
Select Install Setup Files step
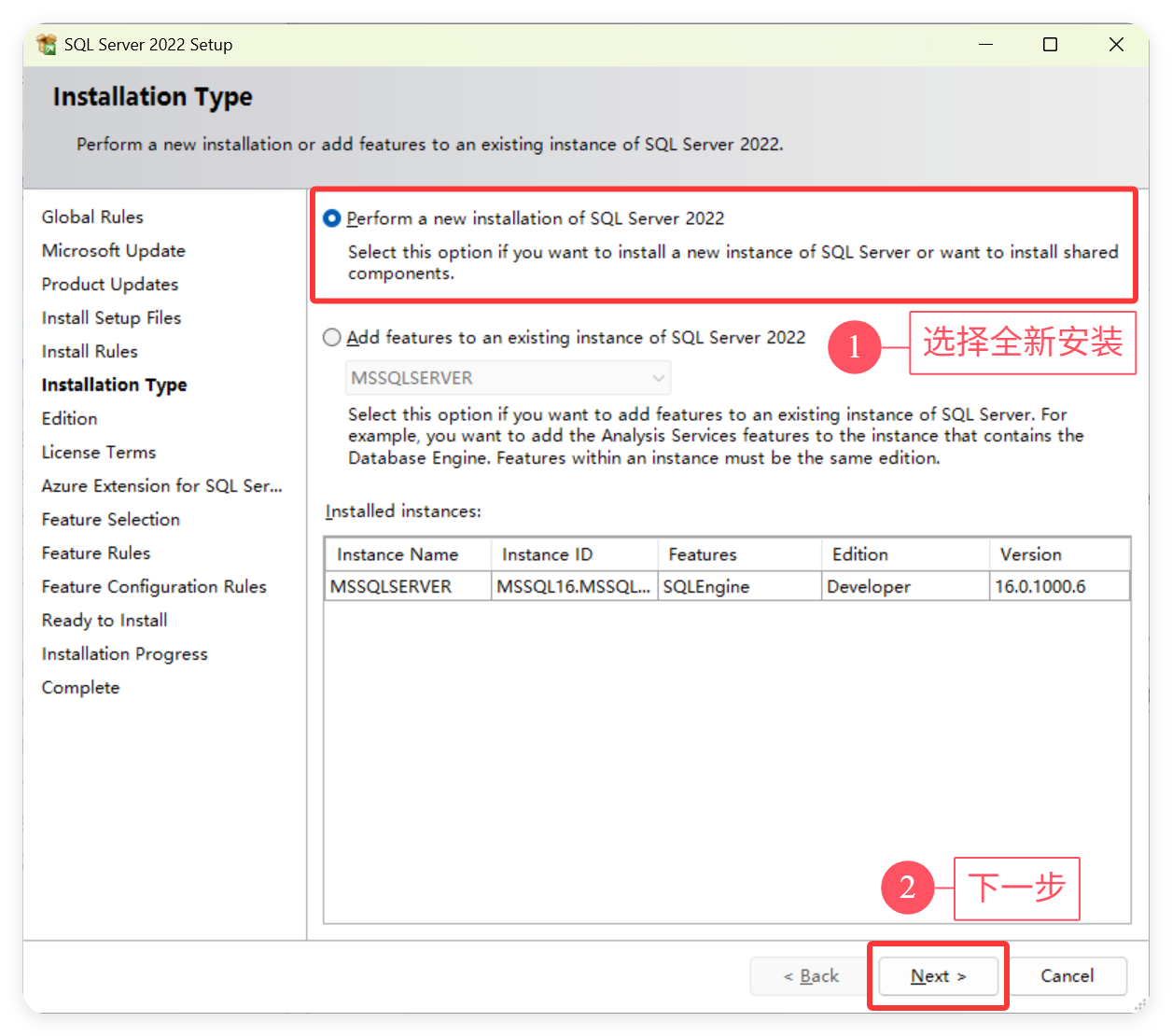pos(111,317)
